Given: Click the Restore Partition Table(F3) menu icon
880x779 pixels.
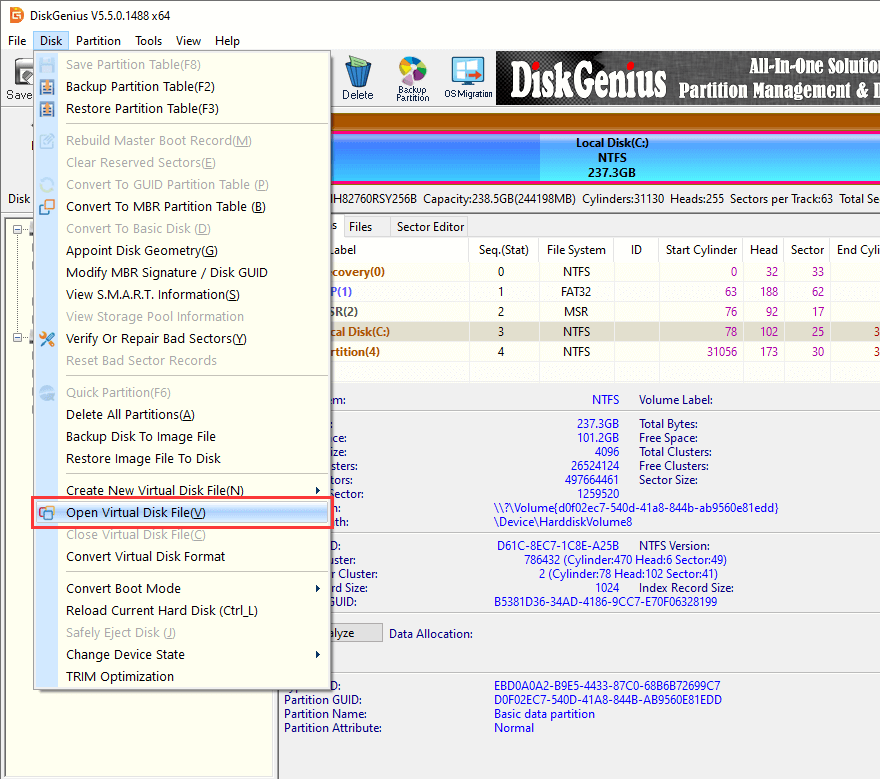Looking at the screenshot, I should (47, 109).
